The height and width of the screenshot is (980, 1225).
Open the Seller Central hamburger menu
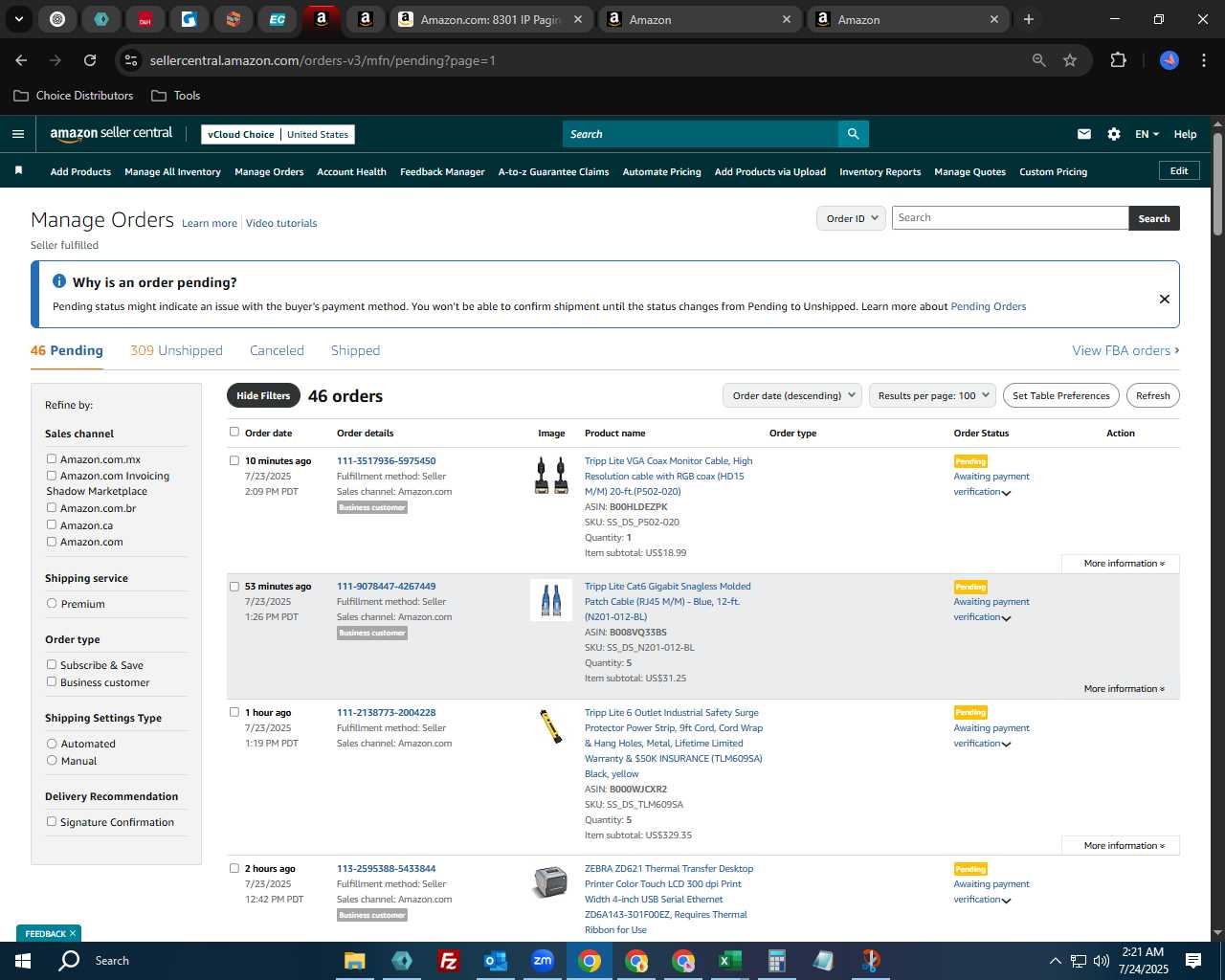pos(18,134)
